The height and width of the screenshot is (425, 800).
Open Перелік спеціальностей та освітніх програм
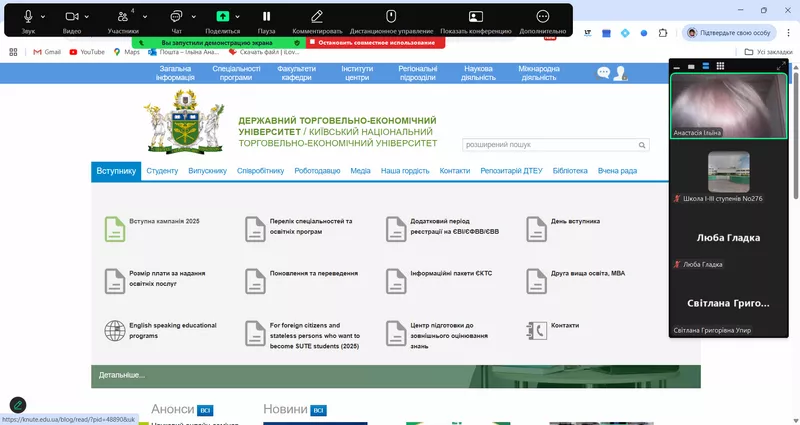(311, 227)
